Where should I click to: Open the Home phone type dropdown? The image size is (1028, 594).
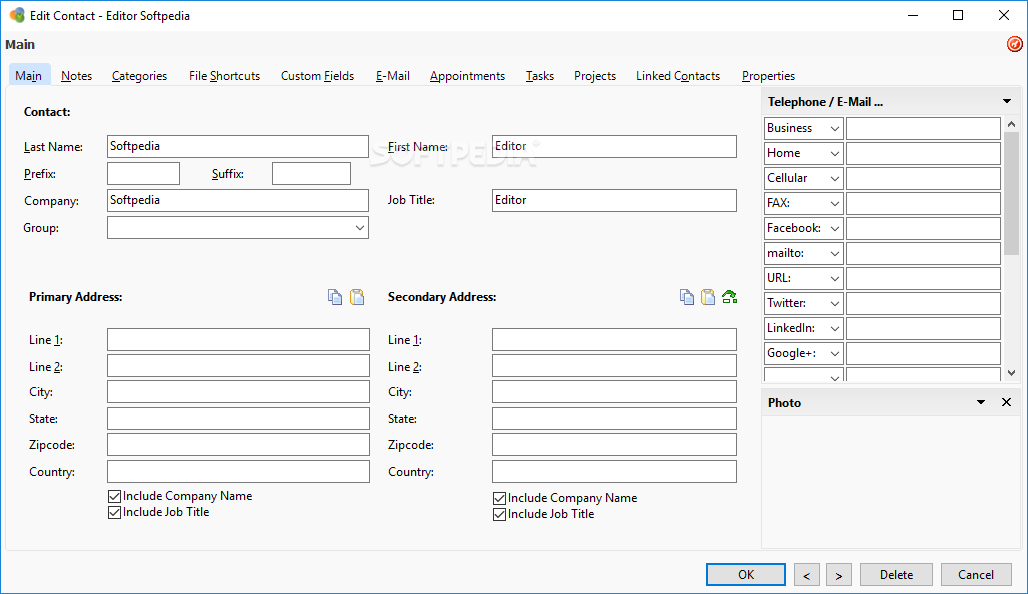pos(835,153)
